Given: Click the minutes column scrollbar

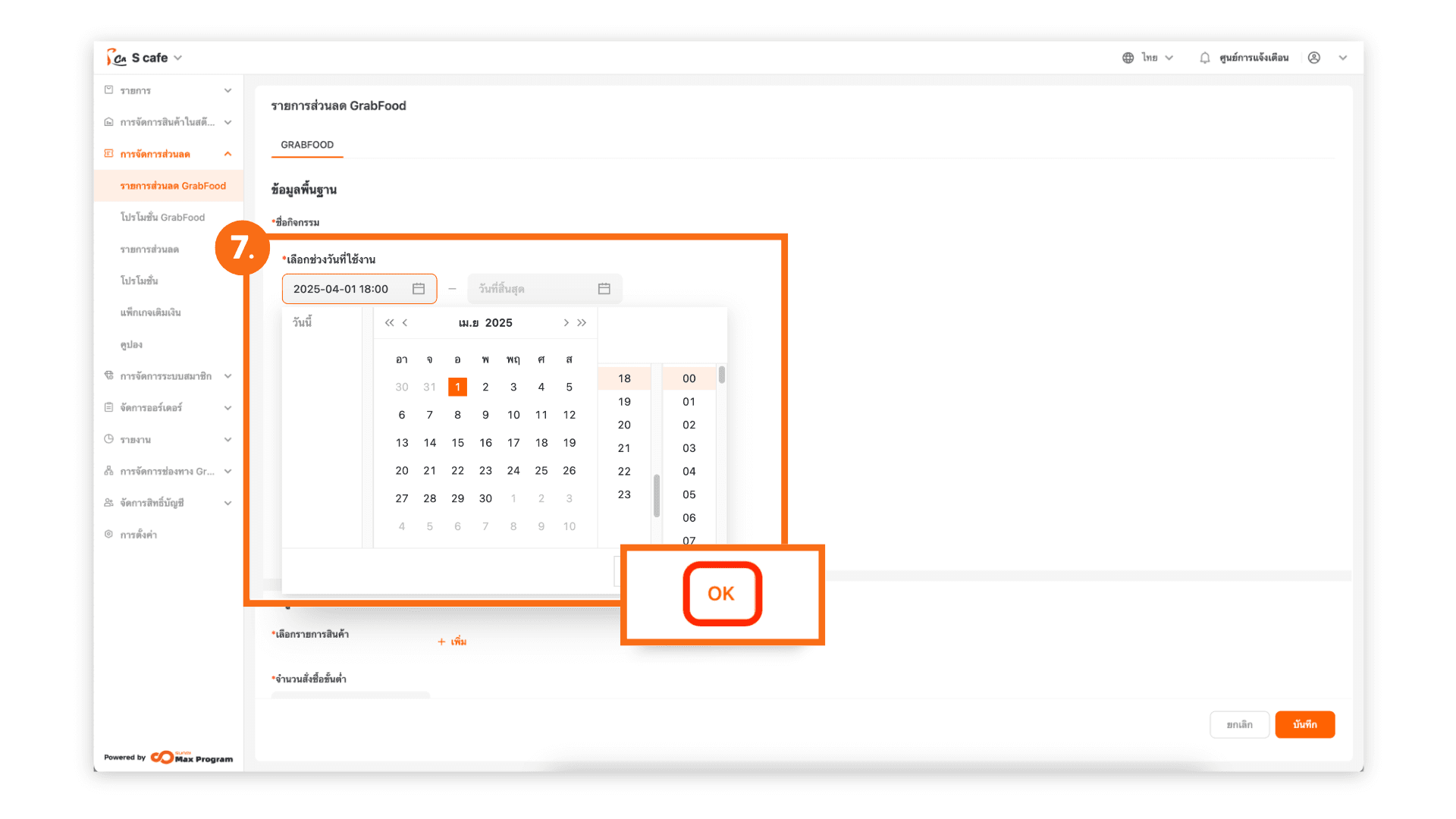Looking at the screenshot, I should pos(721,375).
